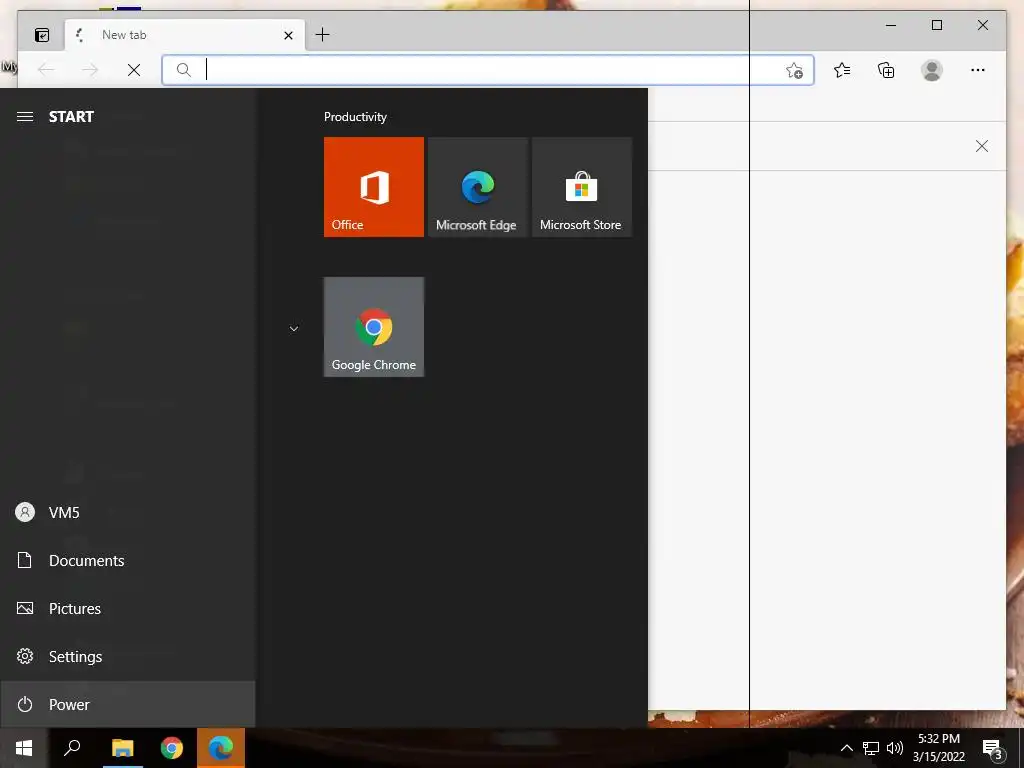Stop loading the page in Edge
The width and height of the screenshot is (1024, 768).
pos(134,70)
